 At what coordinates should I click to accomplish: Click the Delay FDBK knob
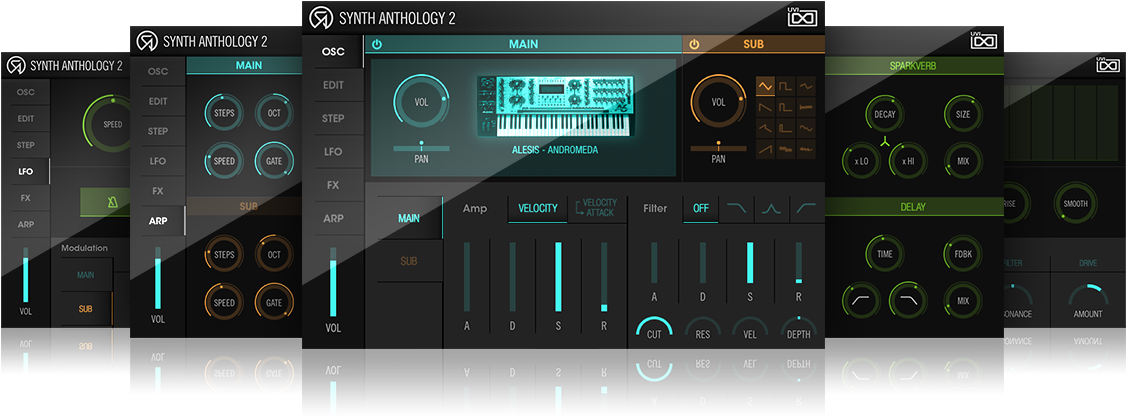962,254
